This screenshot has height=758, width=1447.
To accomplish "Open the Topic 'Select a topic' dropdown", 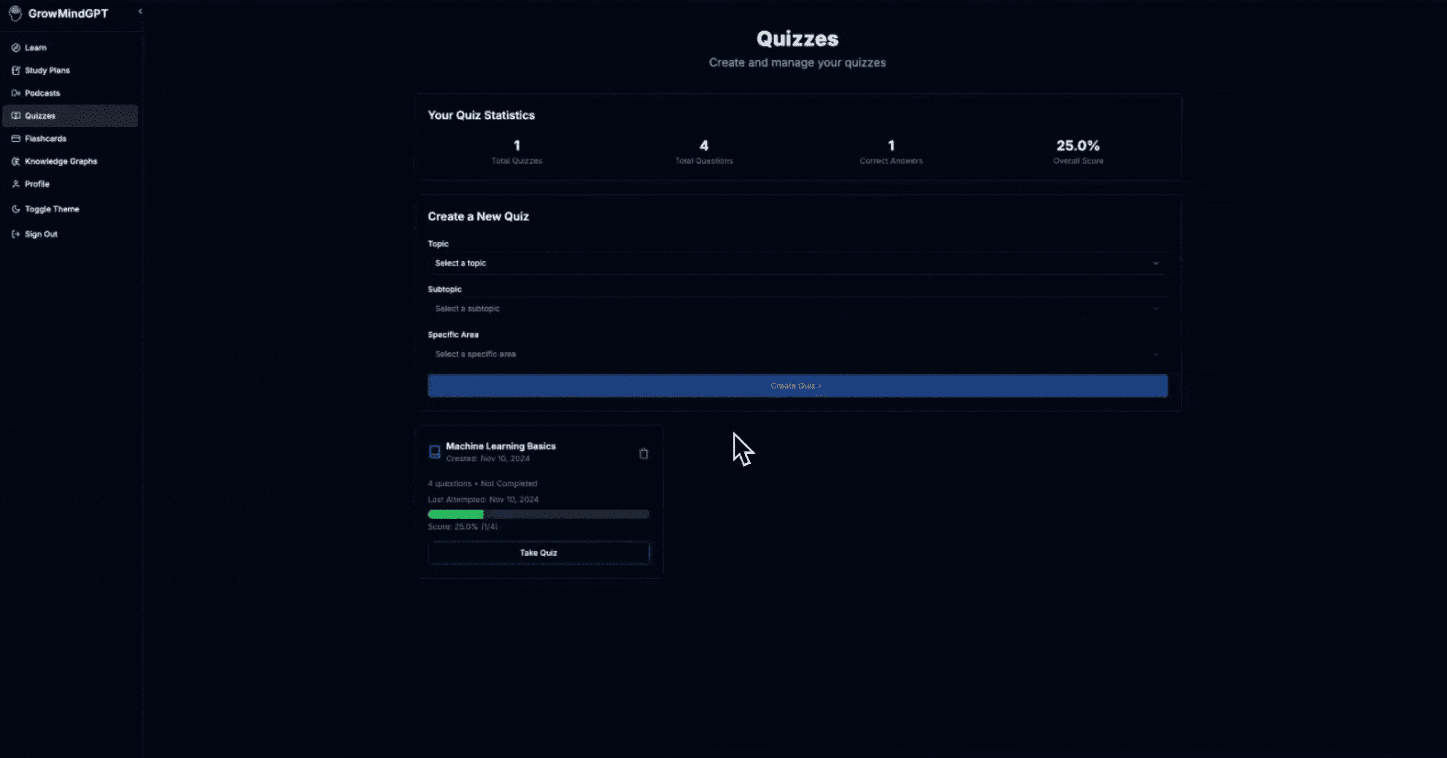I will 797,263.
